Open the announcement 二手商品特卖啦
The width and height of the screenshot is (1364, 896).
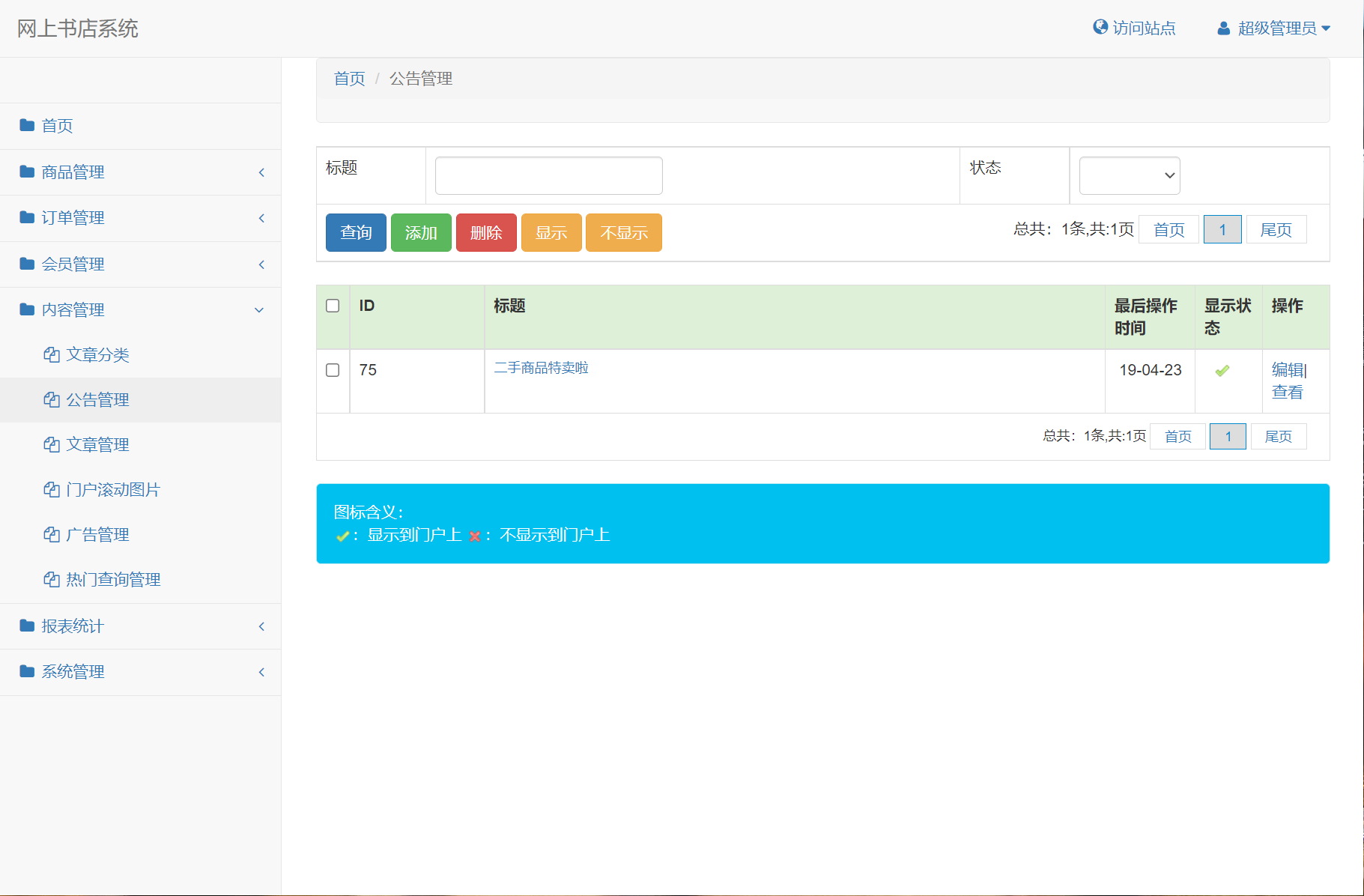pos(541,368)
